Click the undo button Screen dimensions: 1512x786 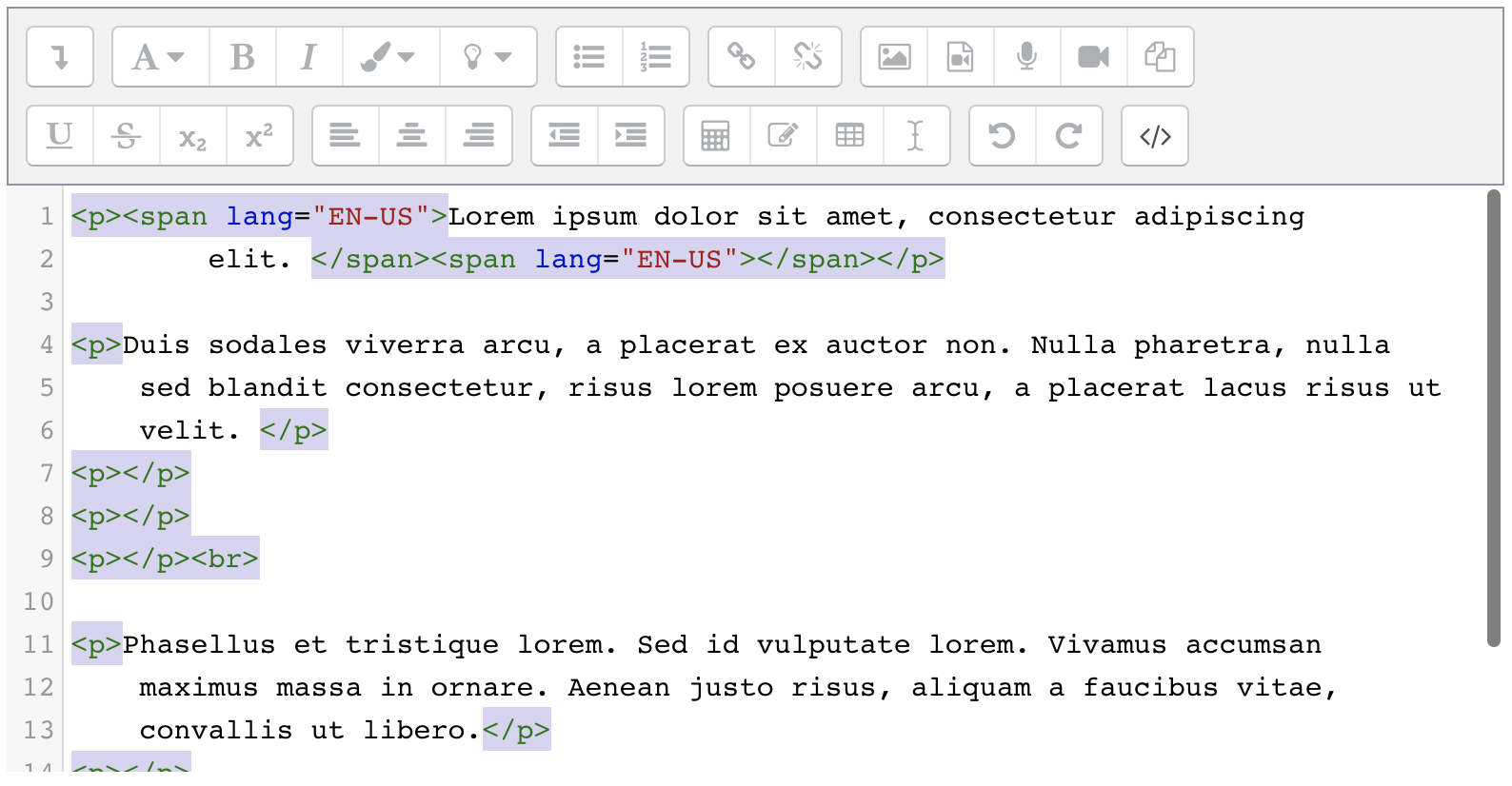click(x=1002, y=136)
